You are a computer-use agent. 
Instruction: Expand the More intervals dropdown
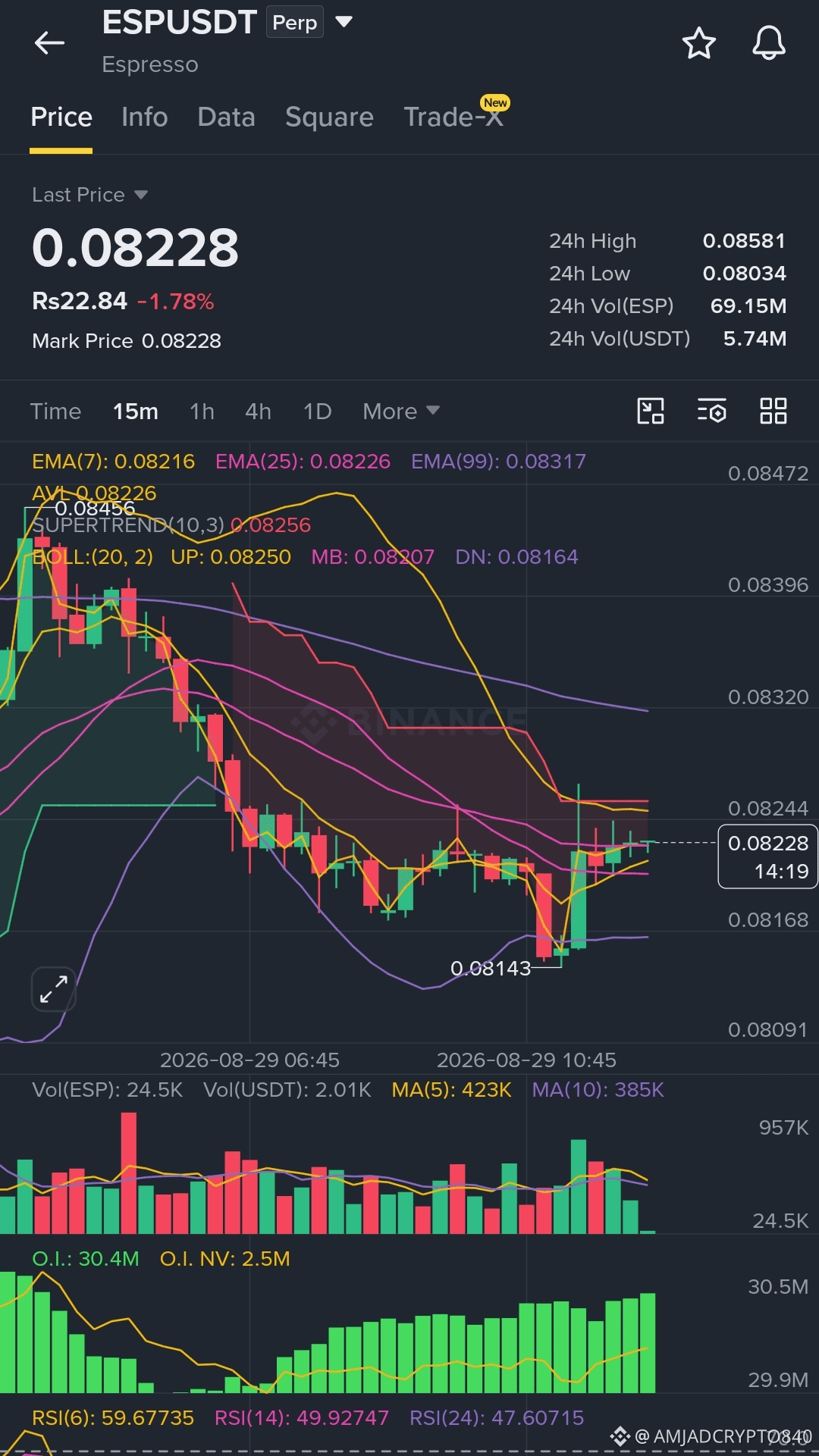400,411
